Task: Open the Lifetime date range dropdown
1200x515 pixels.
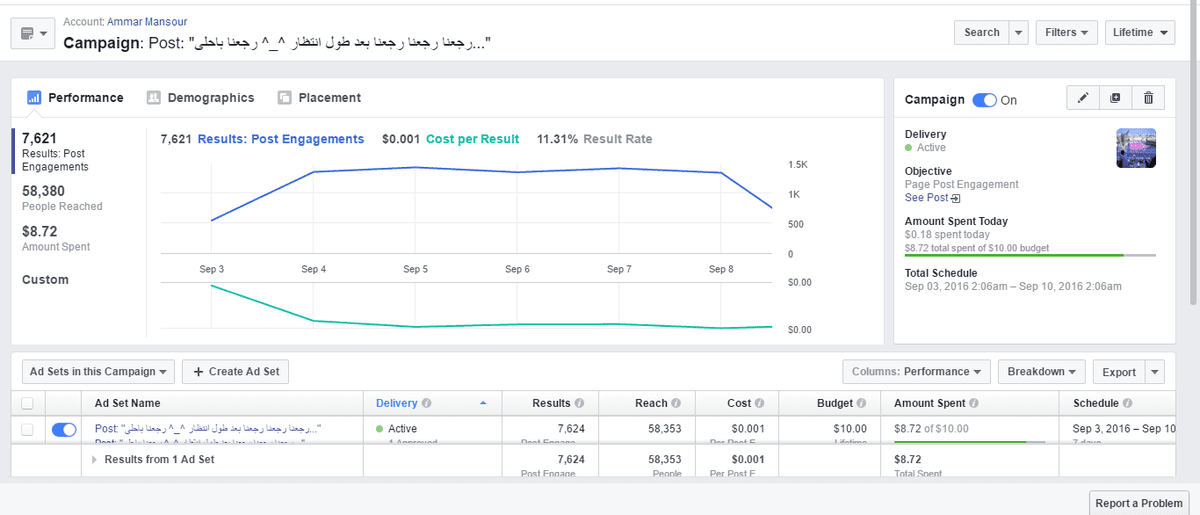Action: pyautogui.click(x=1139, y=33)
